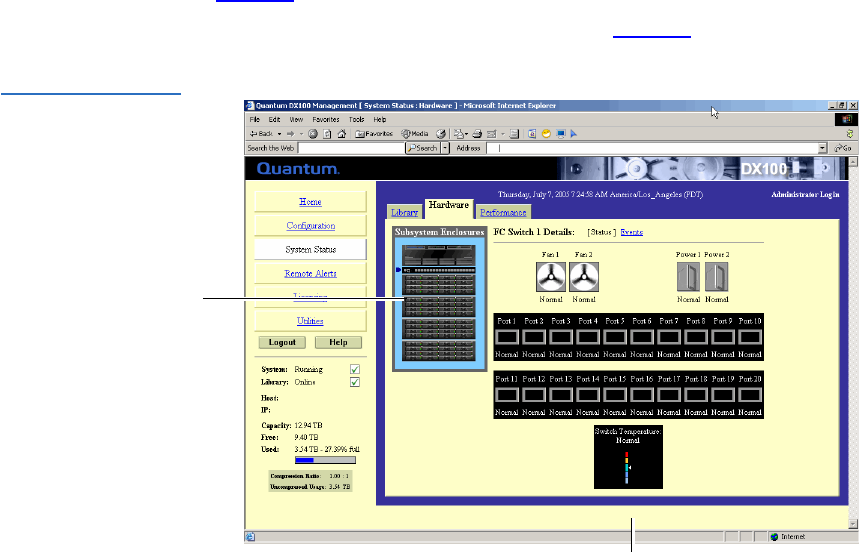Image resolution: width=859 pixels, height=552 pixels.
Task: Open the View menu
Action: [296, 119]
